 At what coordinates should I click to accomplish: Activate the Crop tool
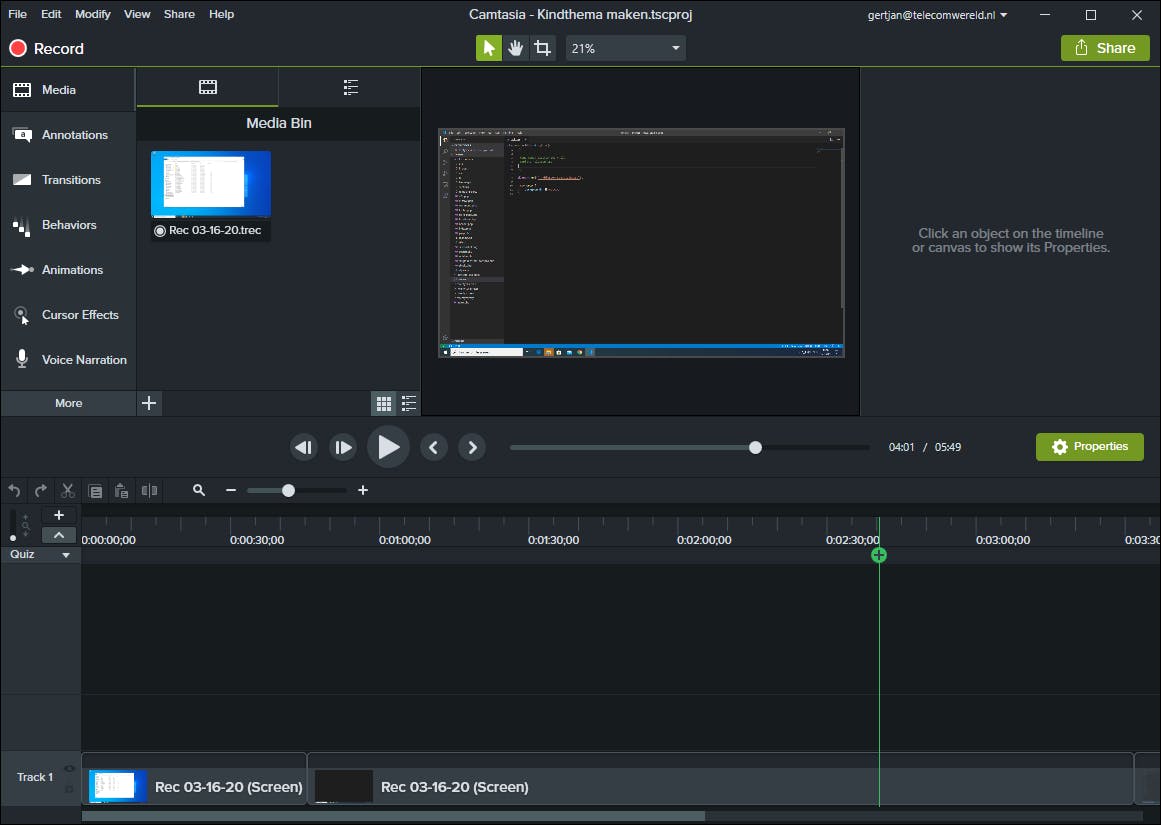pos(542,48)
